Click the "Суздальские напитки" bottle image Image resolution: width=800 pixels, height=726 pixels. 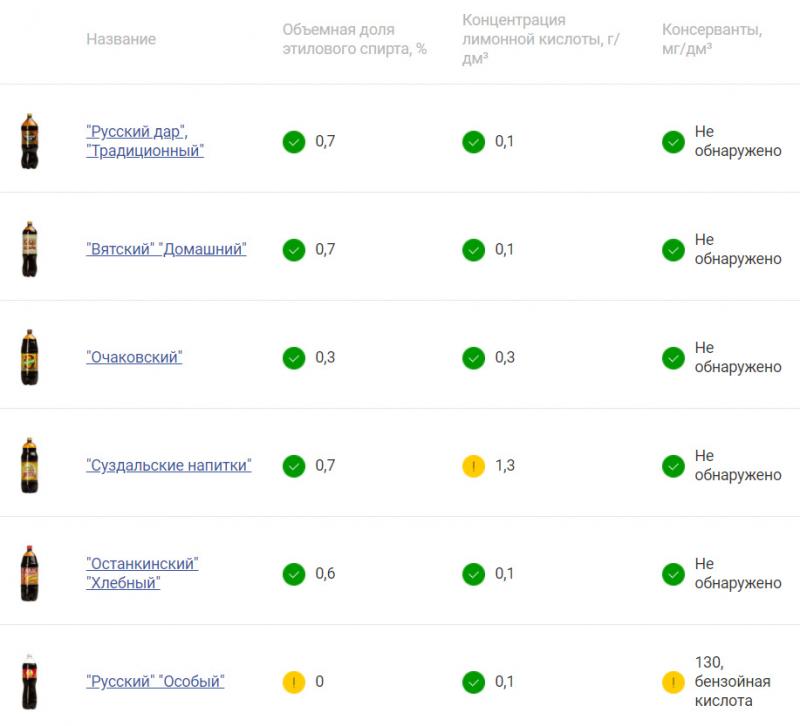(30, 465)
